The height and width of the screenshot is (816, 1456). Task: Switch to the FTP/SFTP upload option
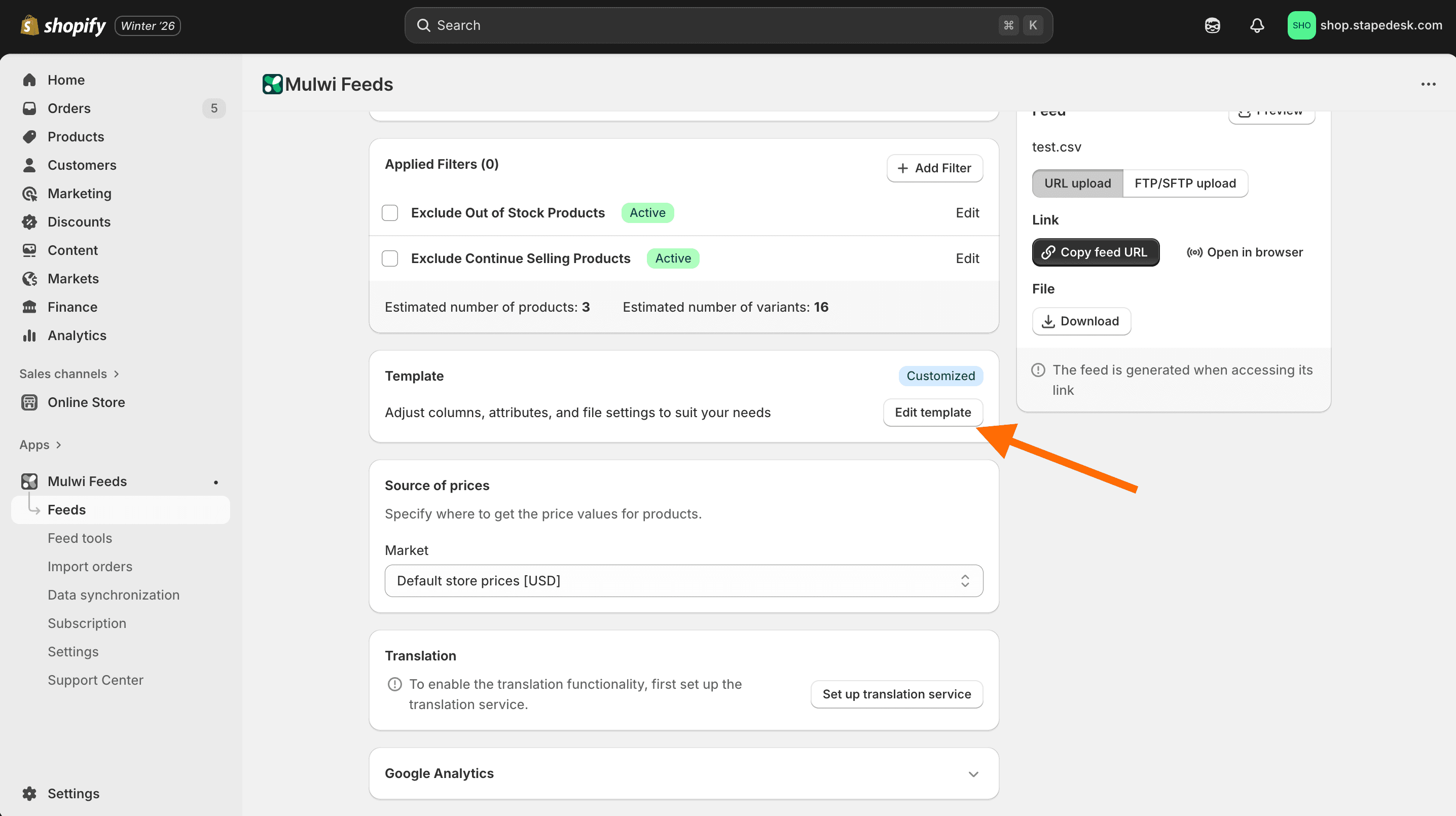[x=1185, y=183]
